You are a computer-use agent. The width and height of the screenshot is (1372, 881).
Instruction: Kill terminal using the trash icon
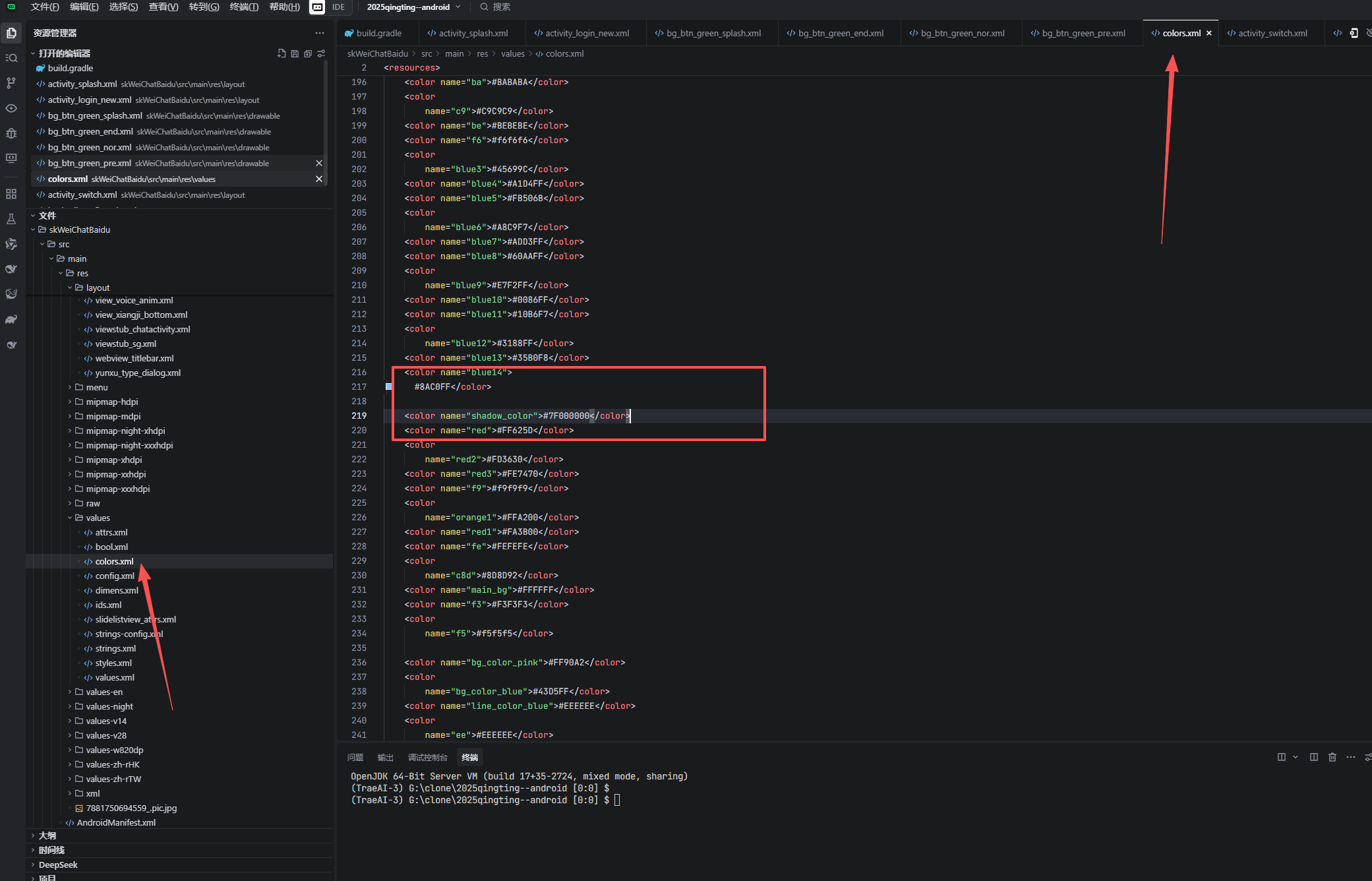1332,757
